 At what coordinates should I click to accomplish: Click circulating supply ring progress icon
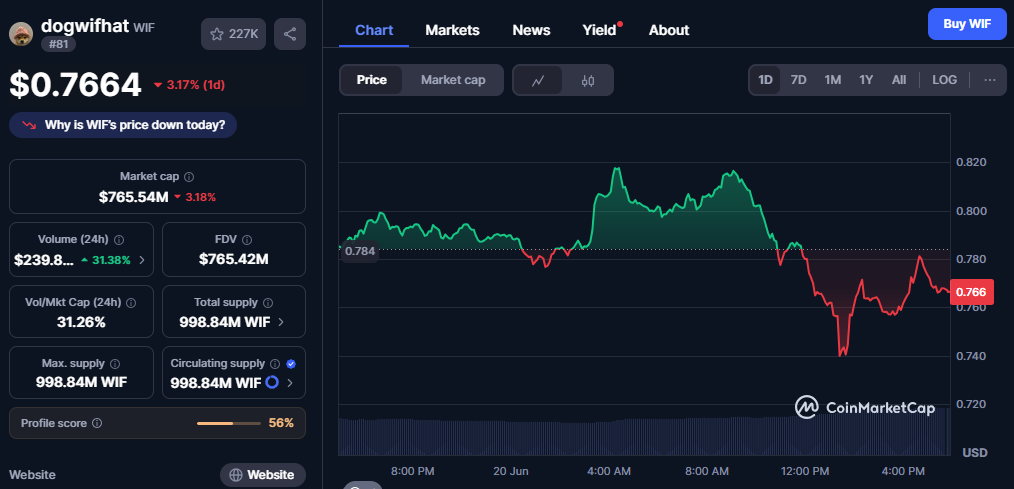272,382
